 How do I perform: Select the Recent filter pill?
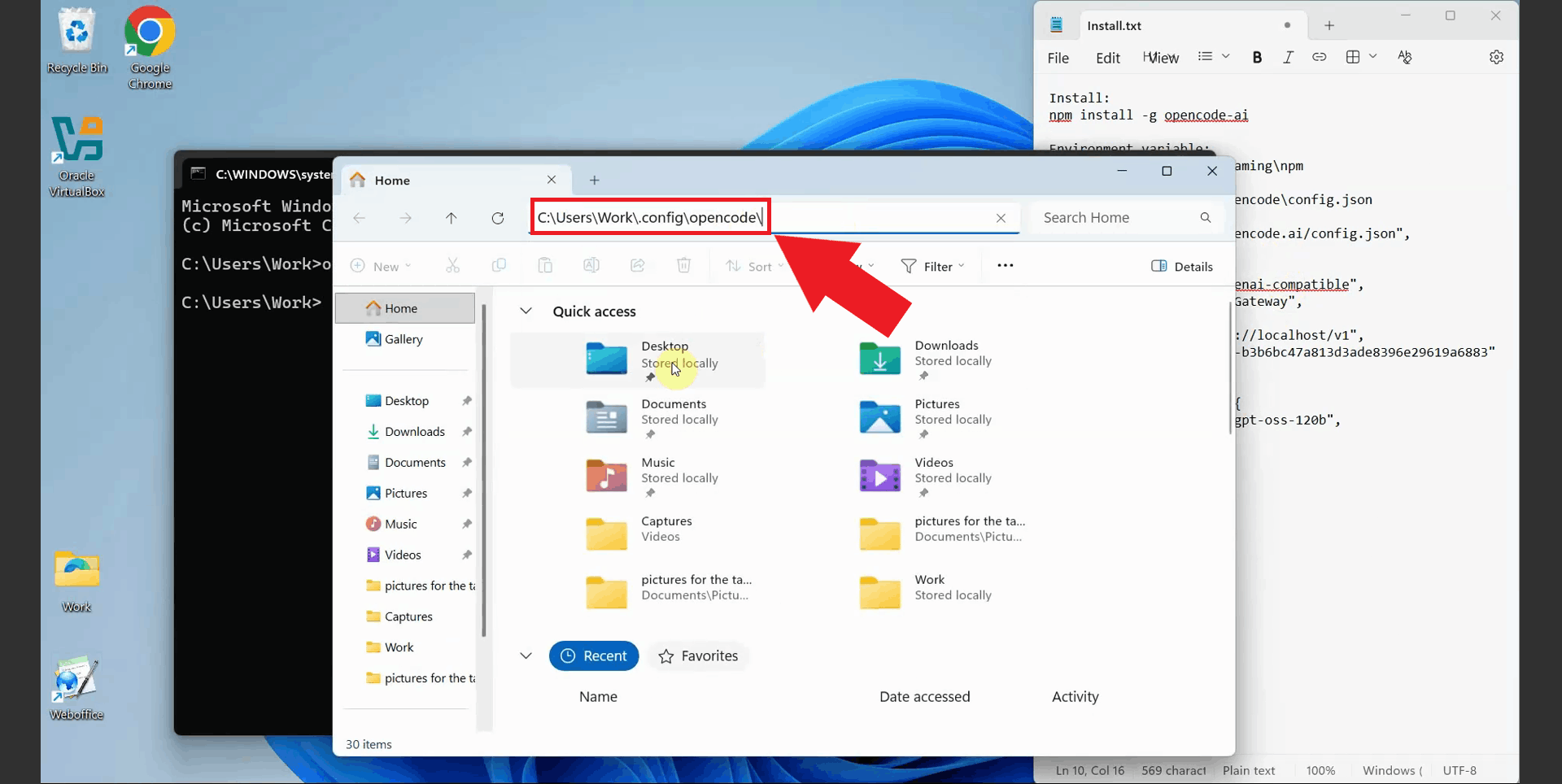tap(594, 656)
